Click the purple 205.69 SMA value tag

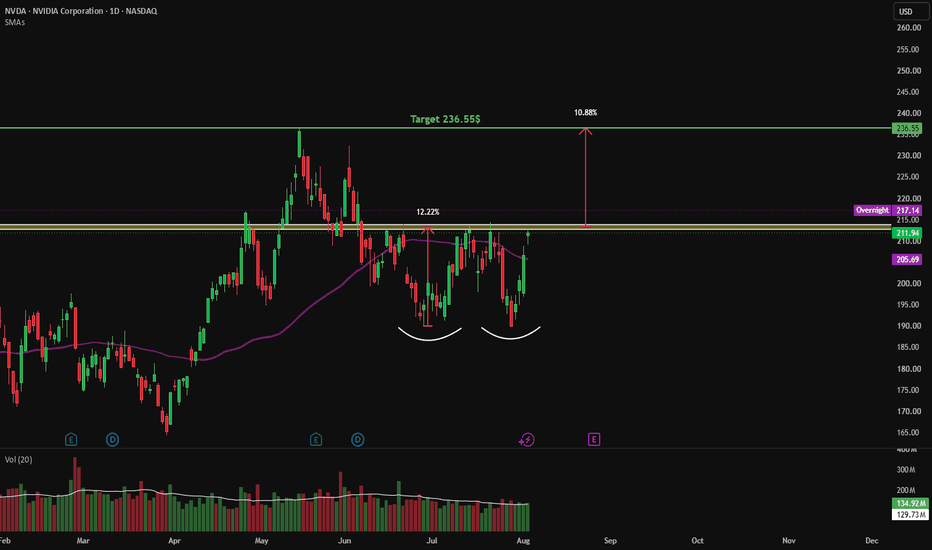[x=907, y=259]
